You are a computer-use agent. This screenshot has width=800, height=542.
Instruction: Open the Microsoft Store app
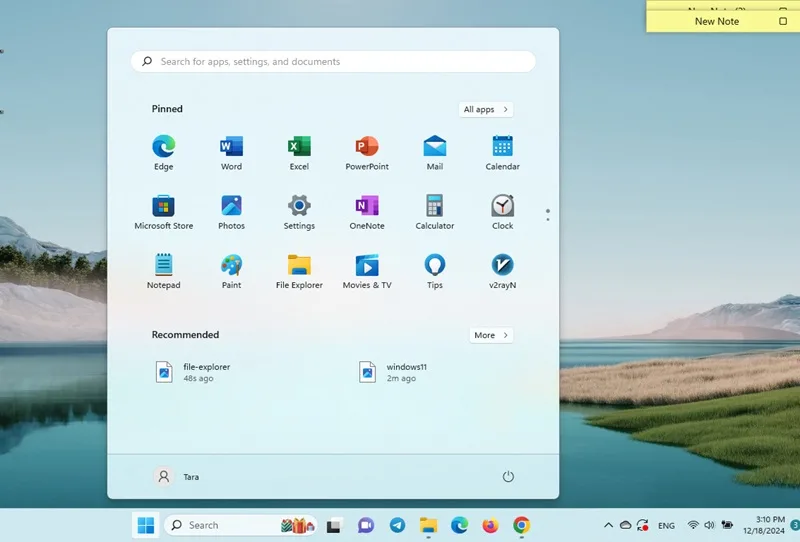coord(164,212)
